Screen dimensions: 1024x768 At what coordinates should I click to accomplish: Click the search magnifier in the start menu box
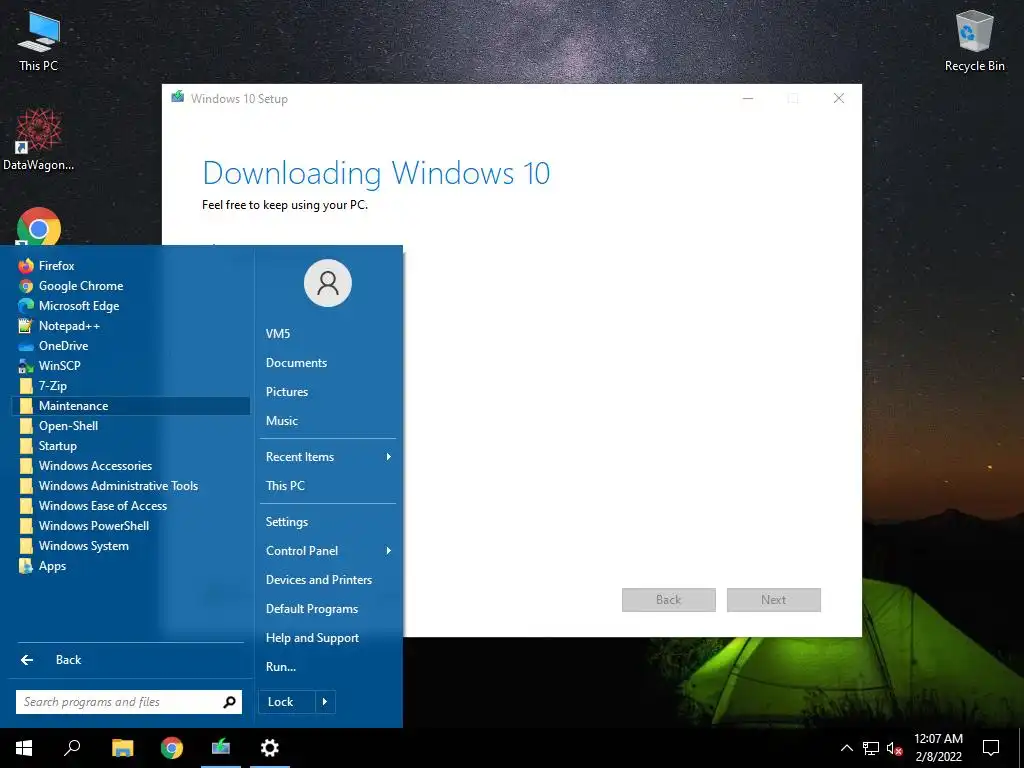point(229,702)
